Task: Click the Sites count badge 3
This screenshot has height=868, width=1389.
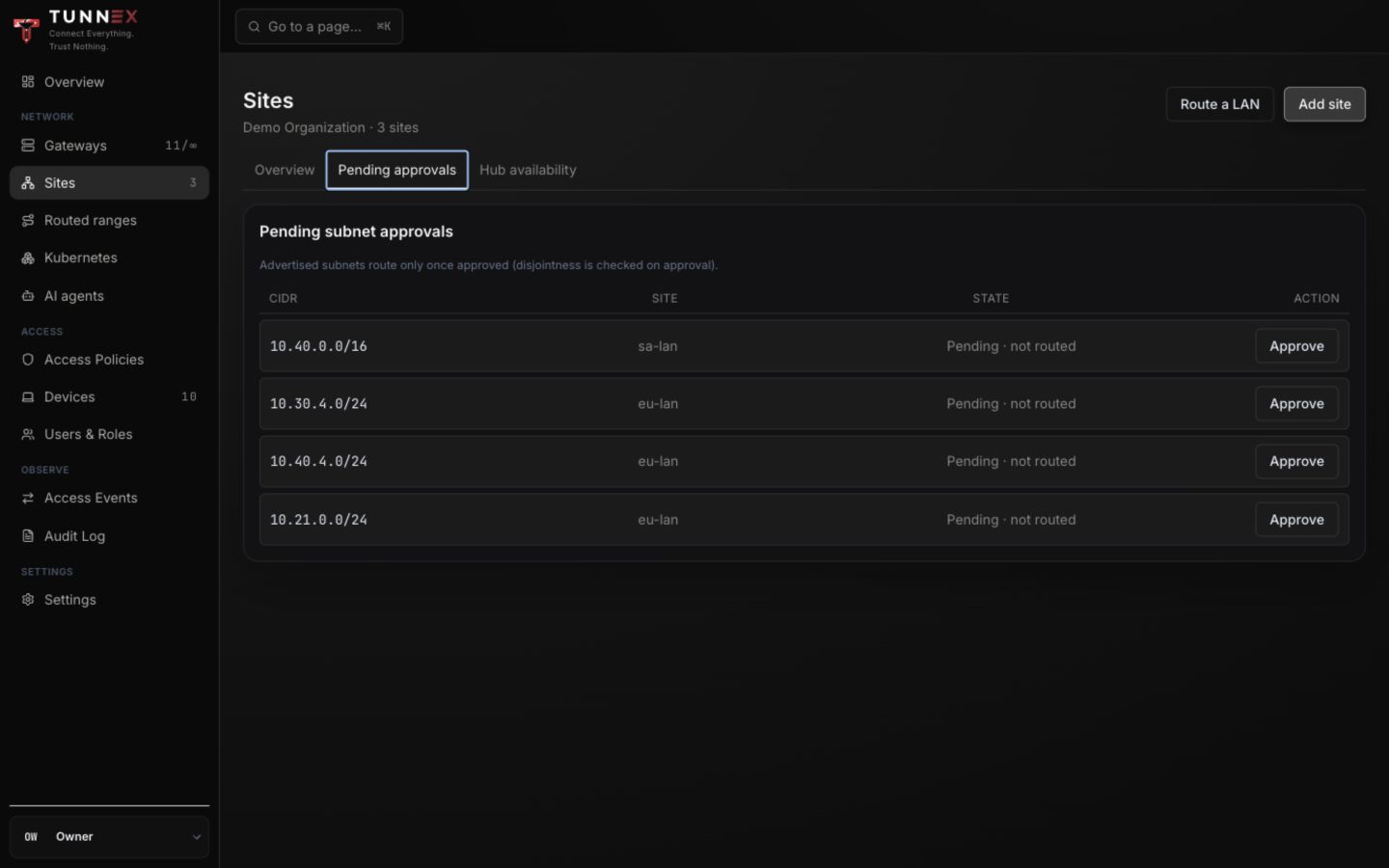Action: pyautogui.click(x=193, y=183)
